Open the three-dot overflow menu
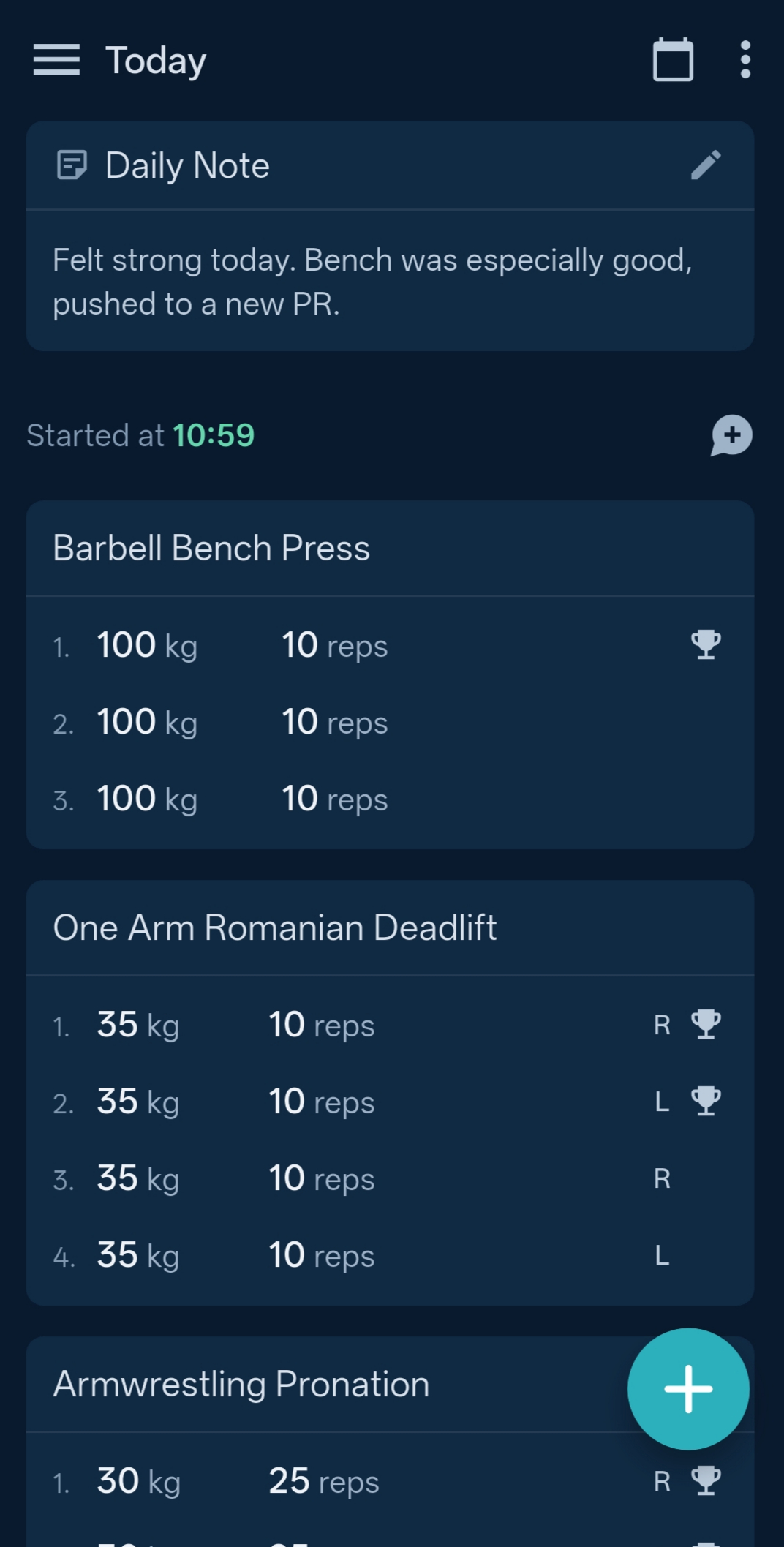 [x=745, y=59]
